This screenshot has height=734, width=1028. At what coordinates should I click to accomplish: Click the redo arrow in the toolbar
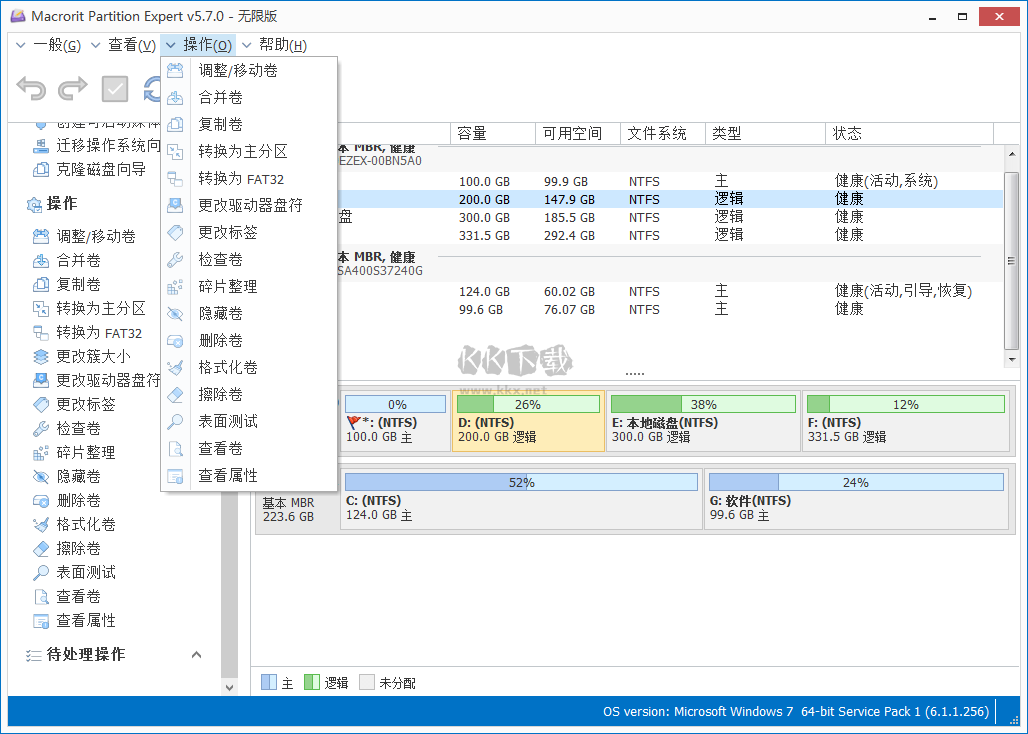tap(72, 89)
